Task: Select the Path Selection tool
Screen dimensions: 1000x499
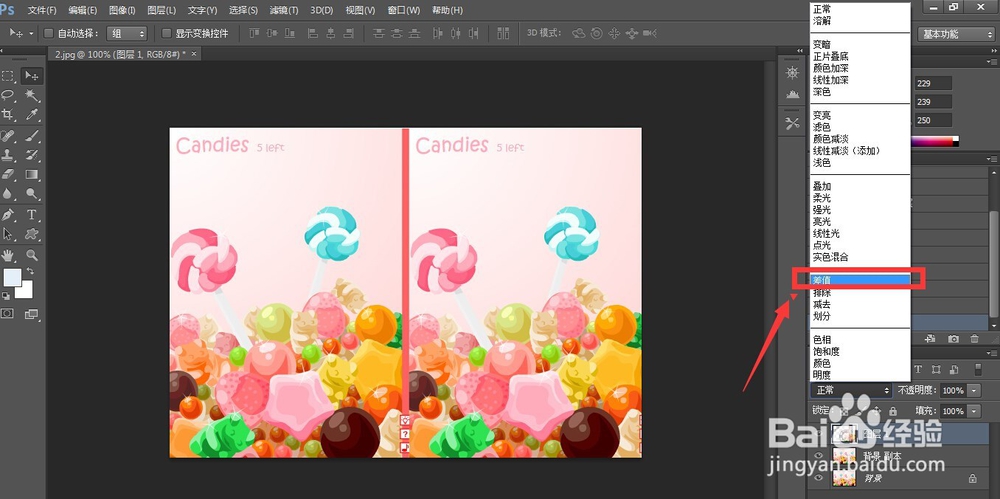Action: [8, 234]
